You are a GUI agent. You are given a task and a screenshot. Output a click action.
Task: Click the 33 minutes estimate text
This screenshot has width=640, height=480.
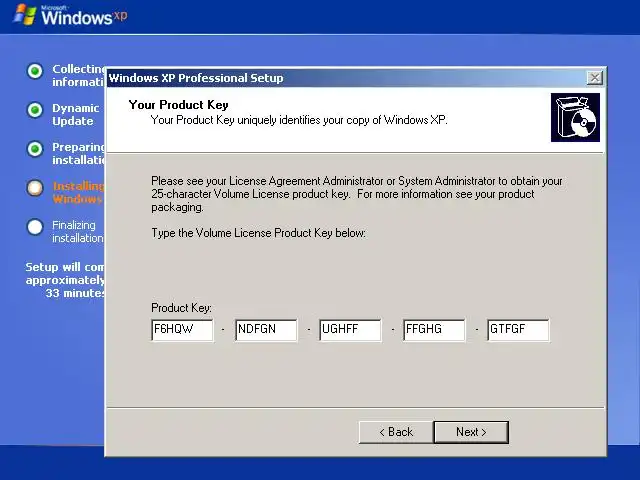(75, 293)
